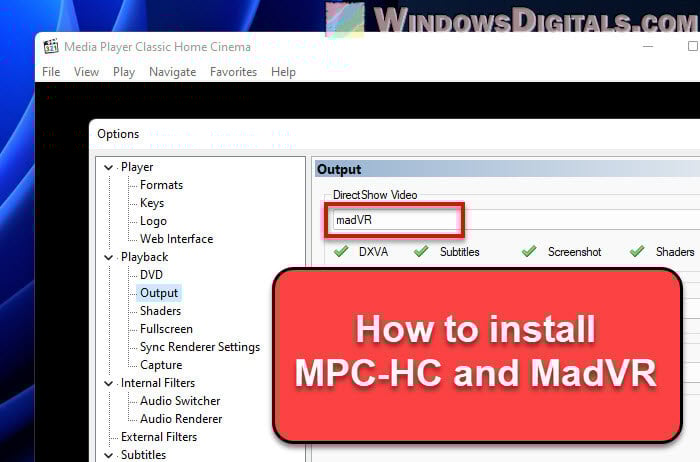Screen dimensions: 700x462
Task: Select External Filters tree item
Action: pos(158,437)
